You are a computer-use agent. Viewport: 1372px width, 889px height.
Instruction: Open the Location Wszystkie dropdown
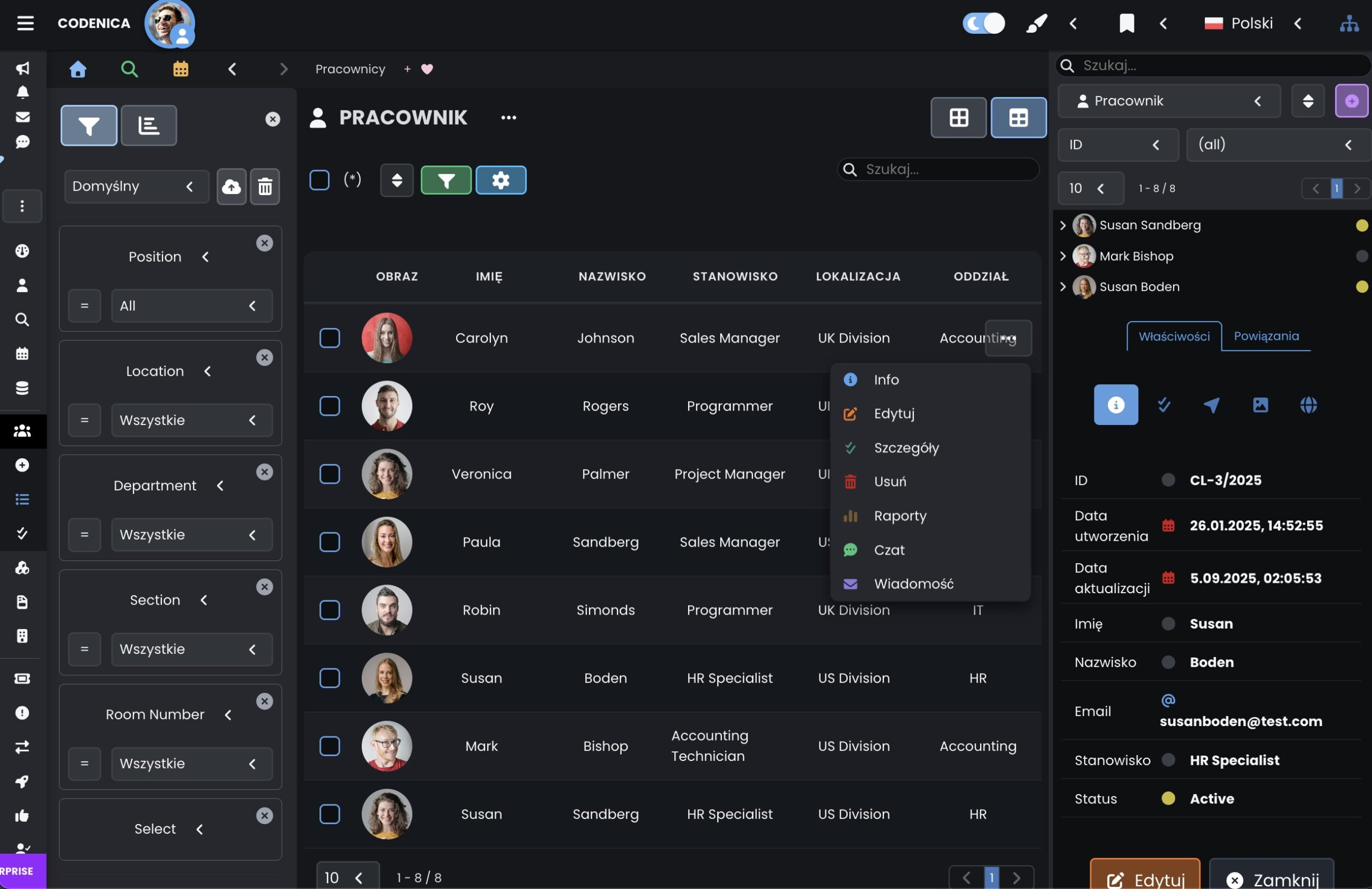(x=191, y=420)
